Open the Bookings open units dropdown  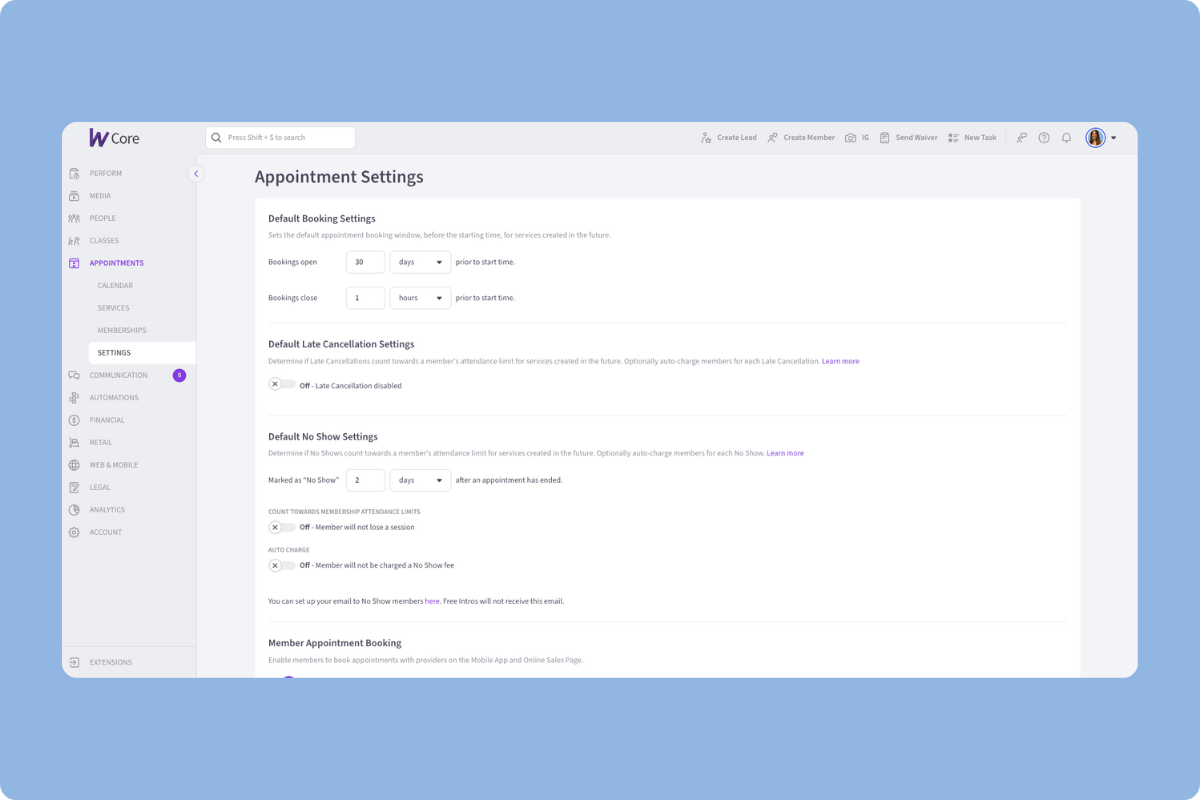tap(420, 261)
